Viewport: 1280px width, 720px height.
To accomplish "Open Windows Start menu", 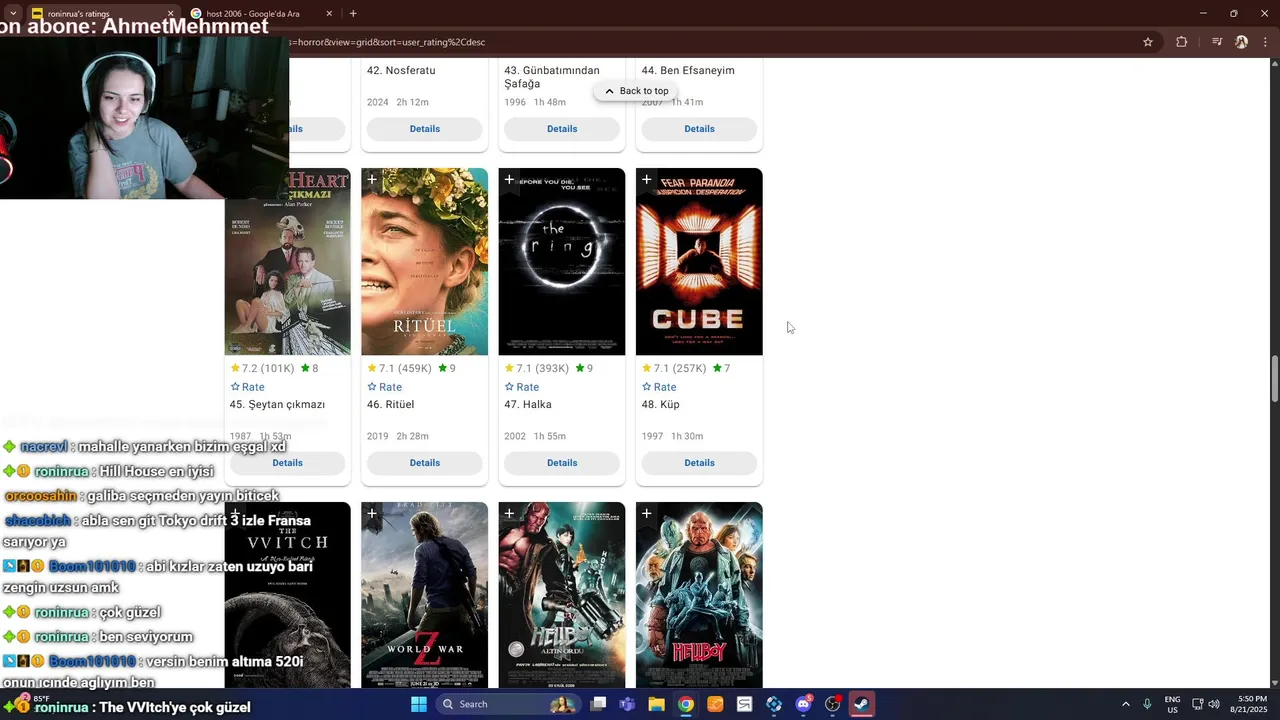I will pos(419,704).
